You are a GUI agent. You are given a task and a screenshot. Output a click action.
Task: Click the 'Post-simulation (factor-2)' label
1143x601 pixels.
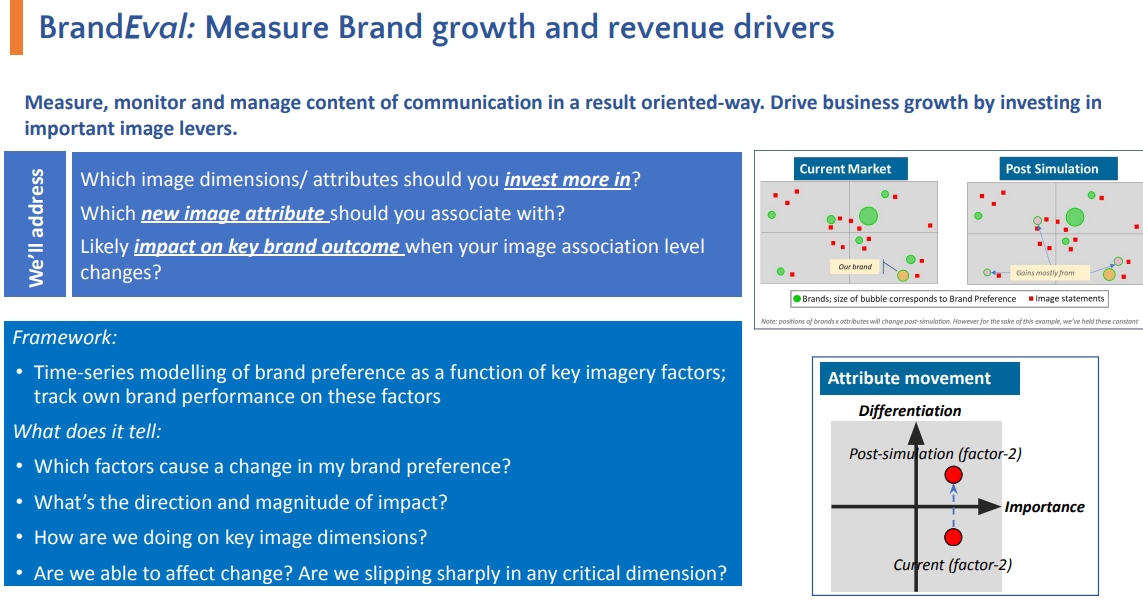click(x=935, y=454)
